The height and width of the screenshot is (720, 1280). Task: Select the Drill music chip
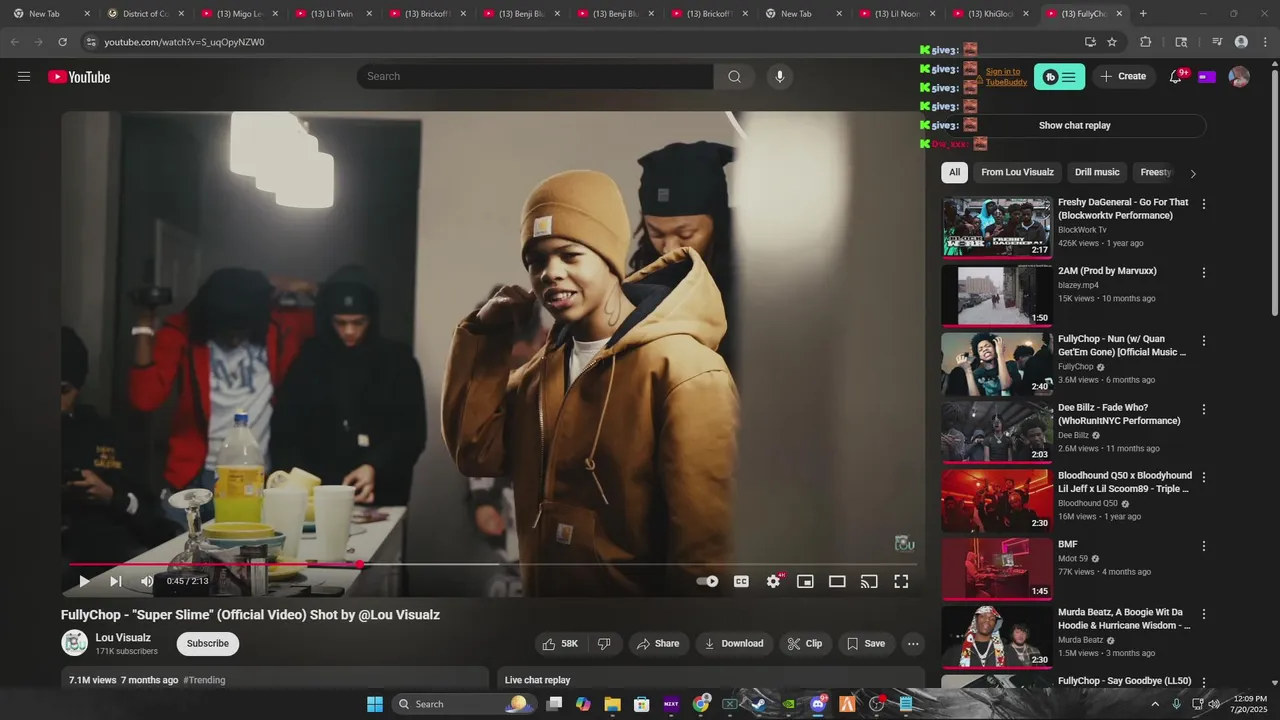[1097, 172]
